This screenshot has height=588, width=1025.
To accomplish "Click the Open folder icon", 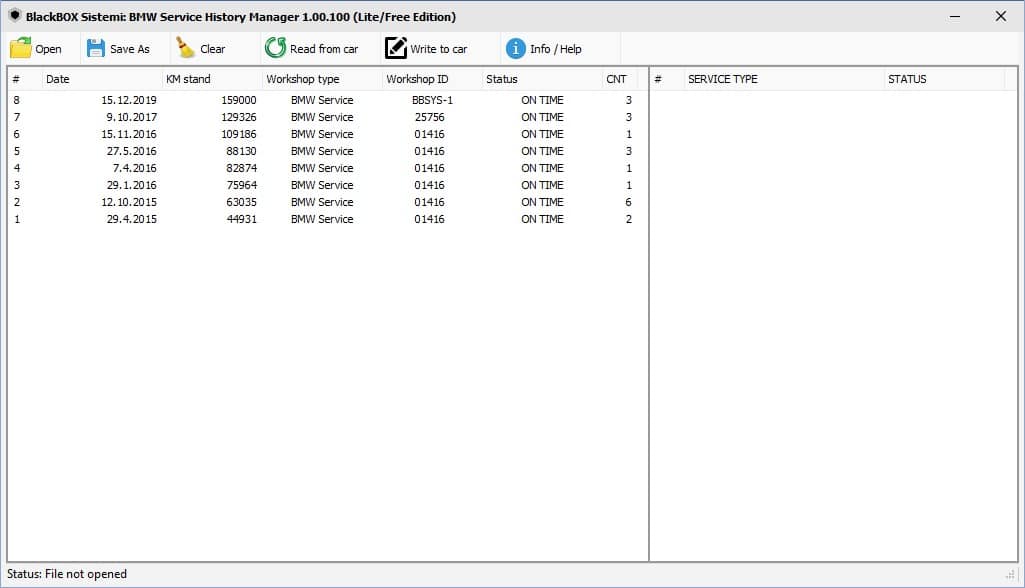I will pos(21,48).
